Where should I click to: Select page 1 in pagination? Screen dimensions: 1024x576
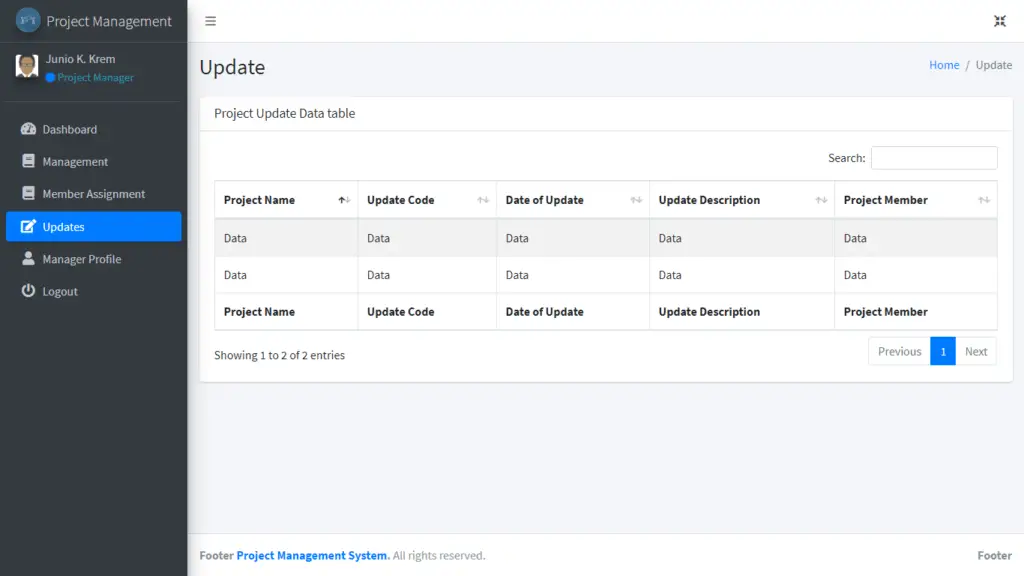[x=942, y=351]
